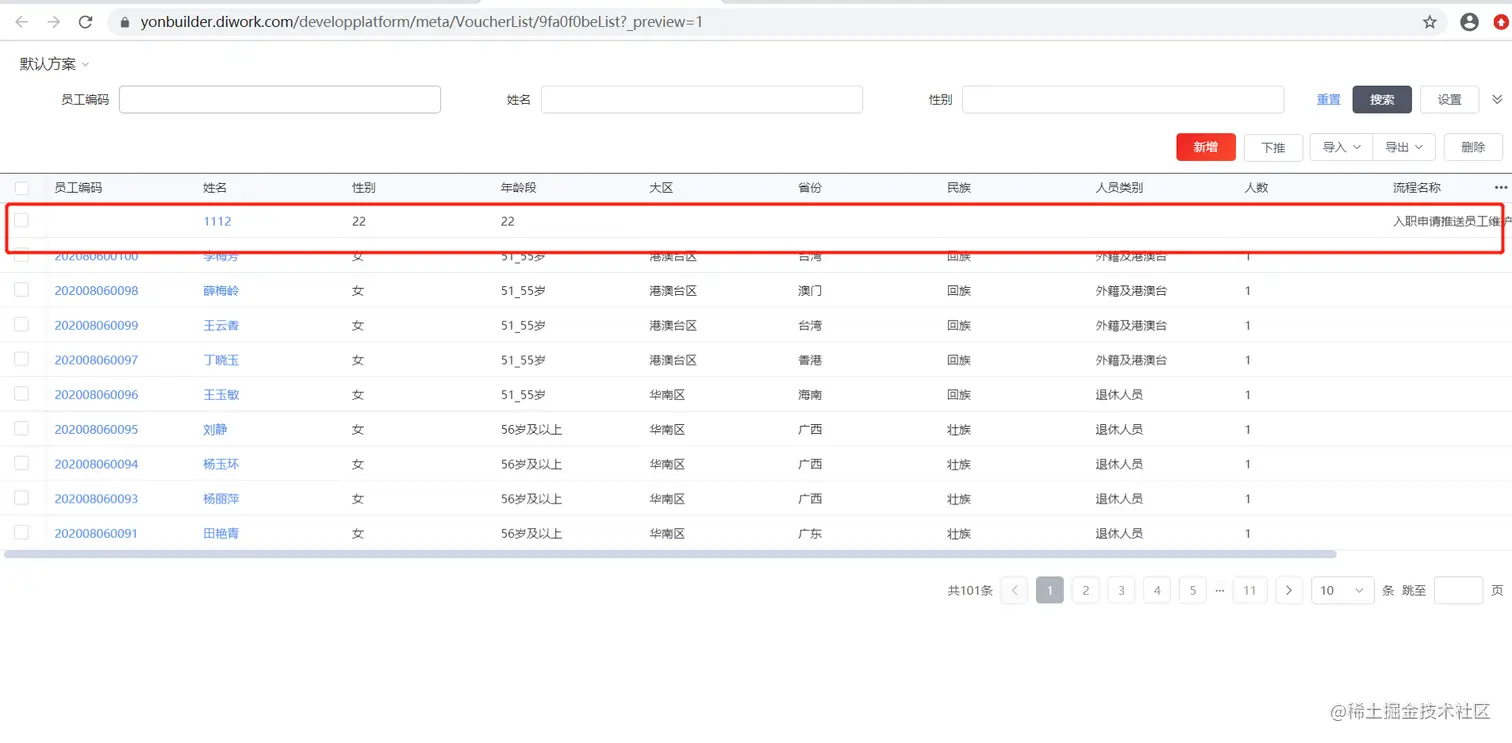Click the current page 1 button
The image size is (1512, 743).
[x=1049, y=590]
